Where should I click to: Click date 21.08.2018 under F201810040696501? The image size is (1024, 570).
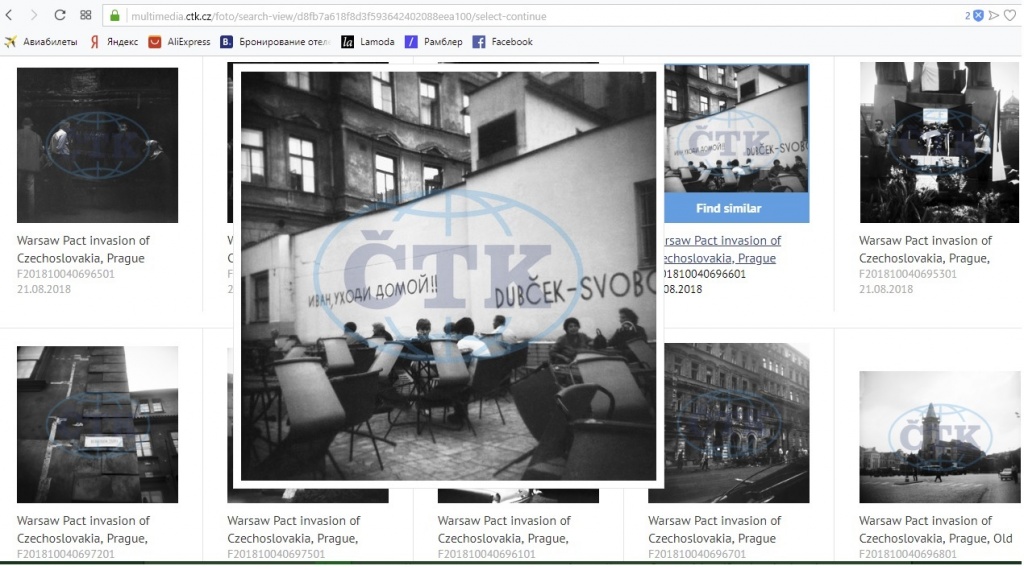point(44,289)
